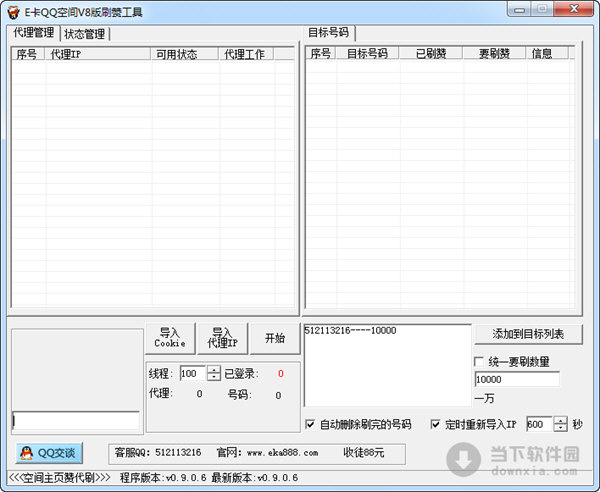600x492 pixels.
Task: Click 导入代理IP button
Action: coord(222,338)
